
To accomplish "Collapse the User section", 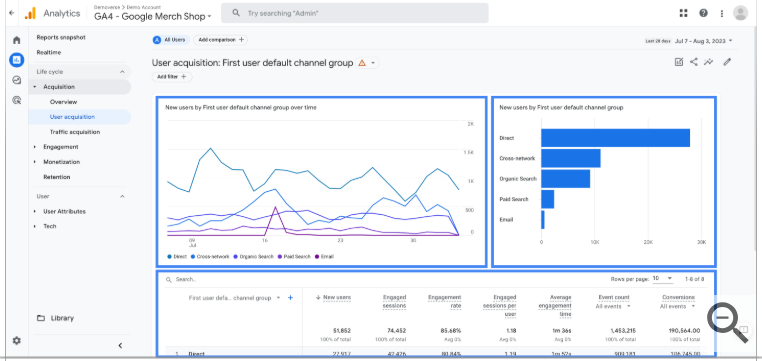I will click(122, 196).
